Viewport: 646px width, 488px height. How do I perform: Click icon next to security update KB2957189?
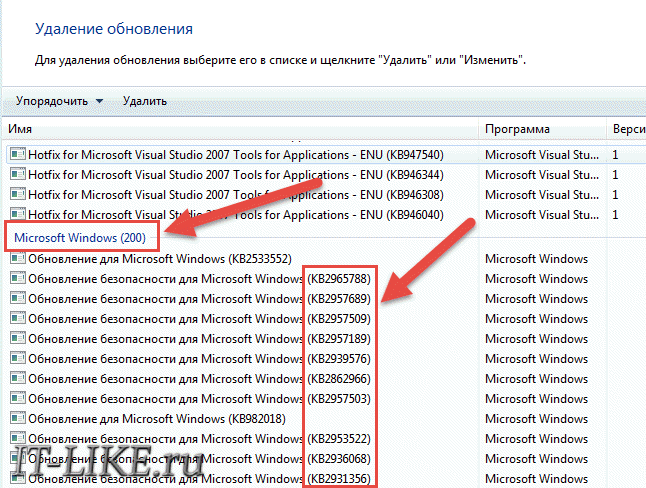(17, 338)
